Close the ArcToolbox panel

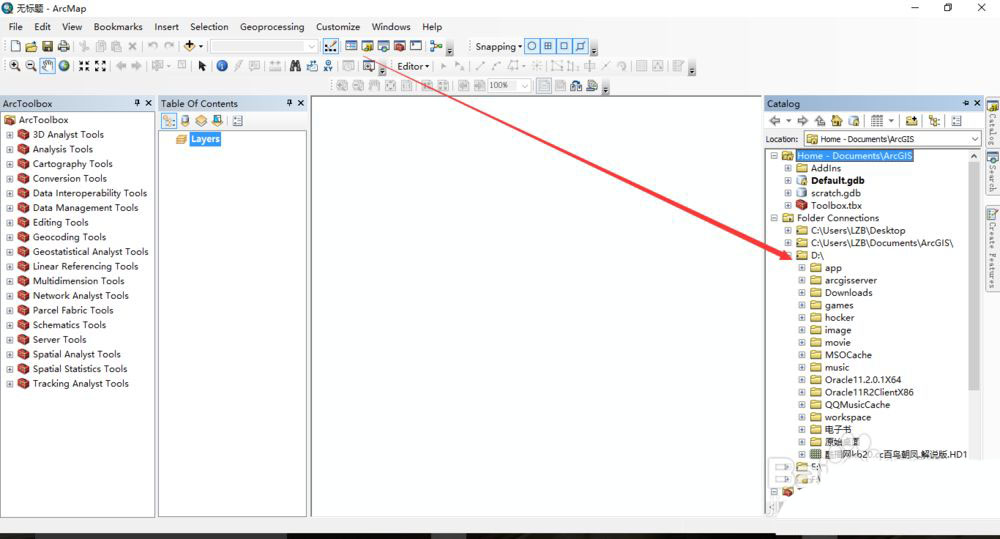[149, 103]
